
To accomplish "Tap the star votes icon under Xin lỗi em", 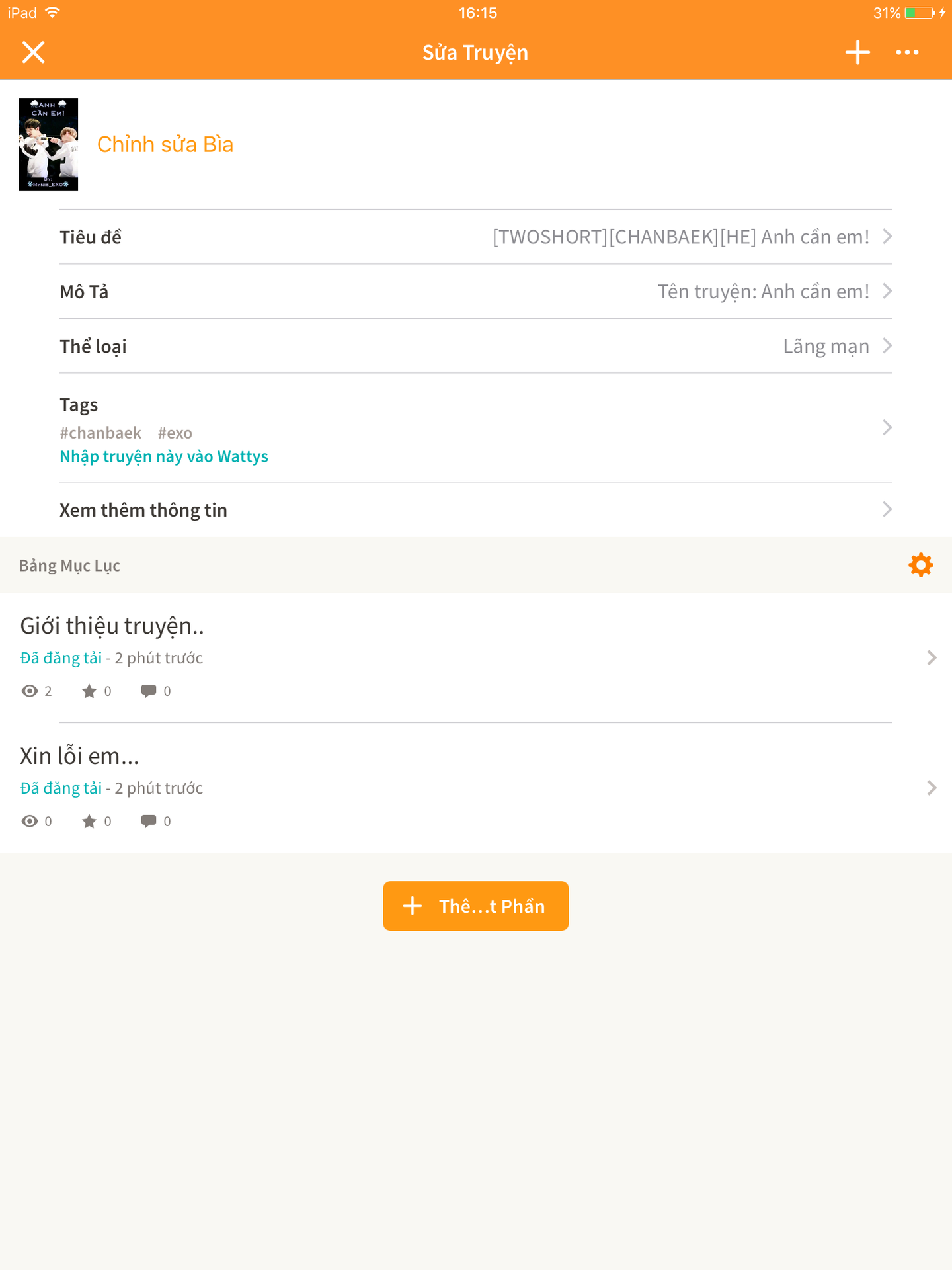I will [89, 821].
